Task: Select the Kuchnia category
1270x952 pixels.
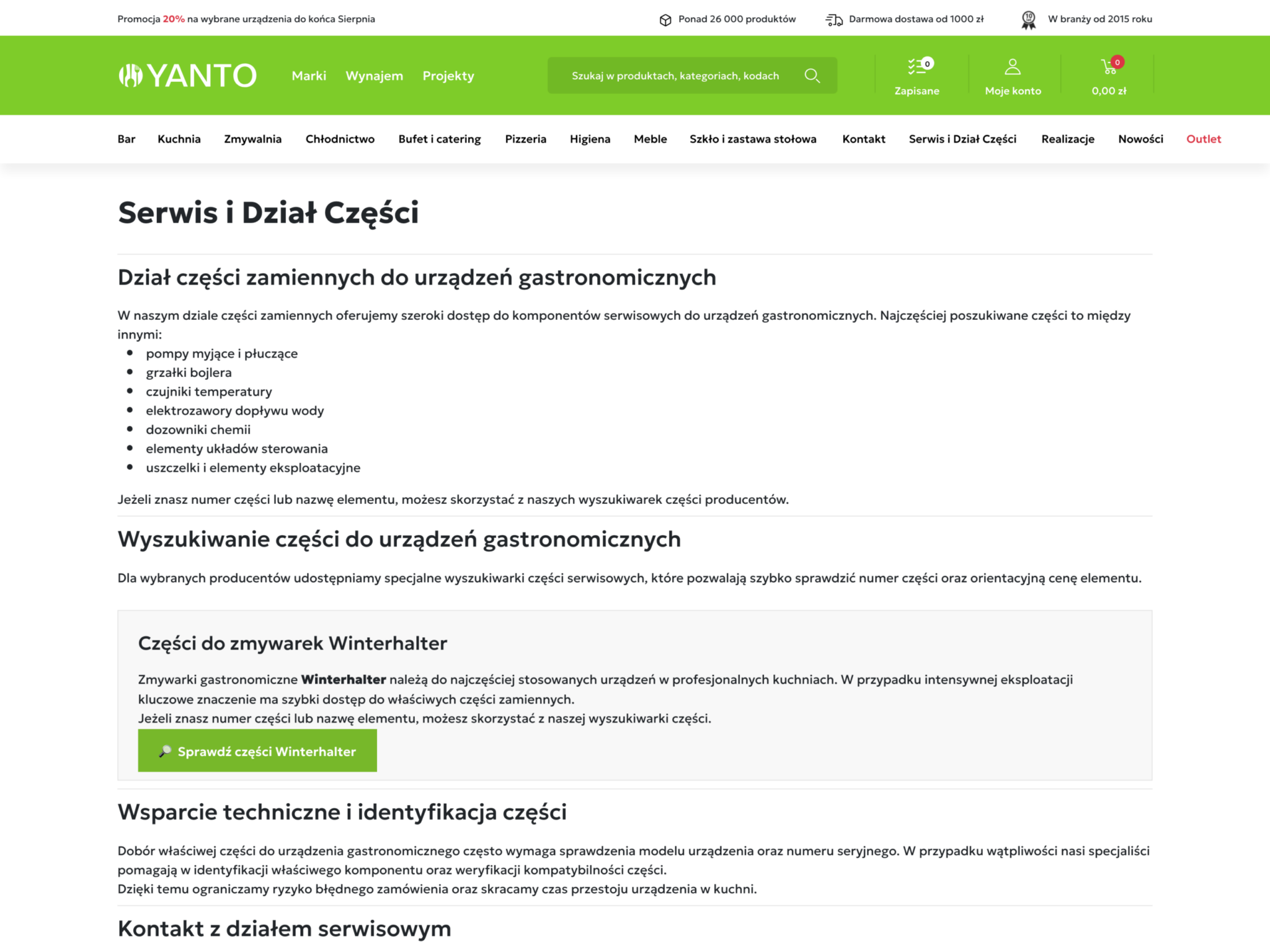Action: (x=179, y=139)
